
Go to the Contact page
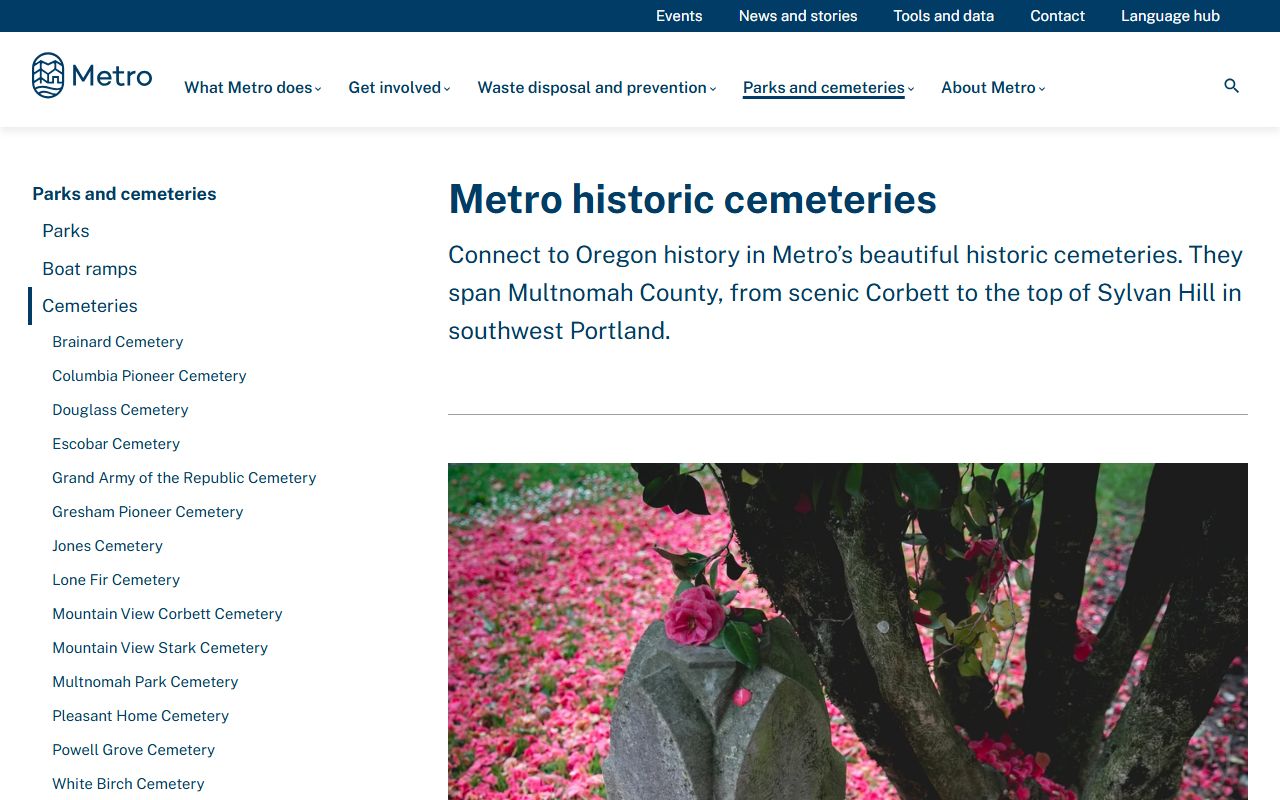pyautogui.click(x=1057, y=16)
